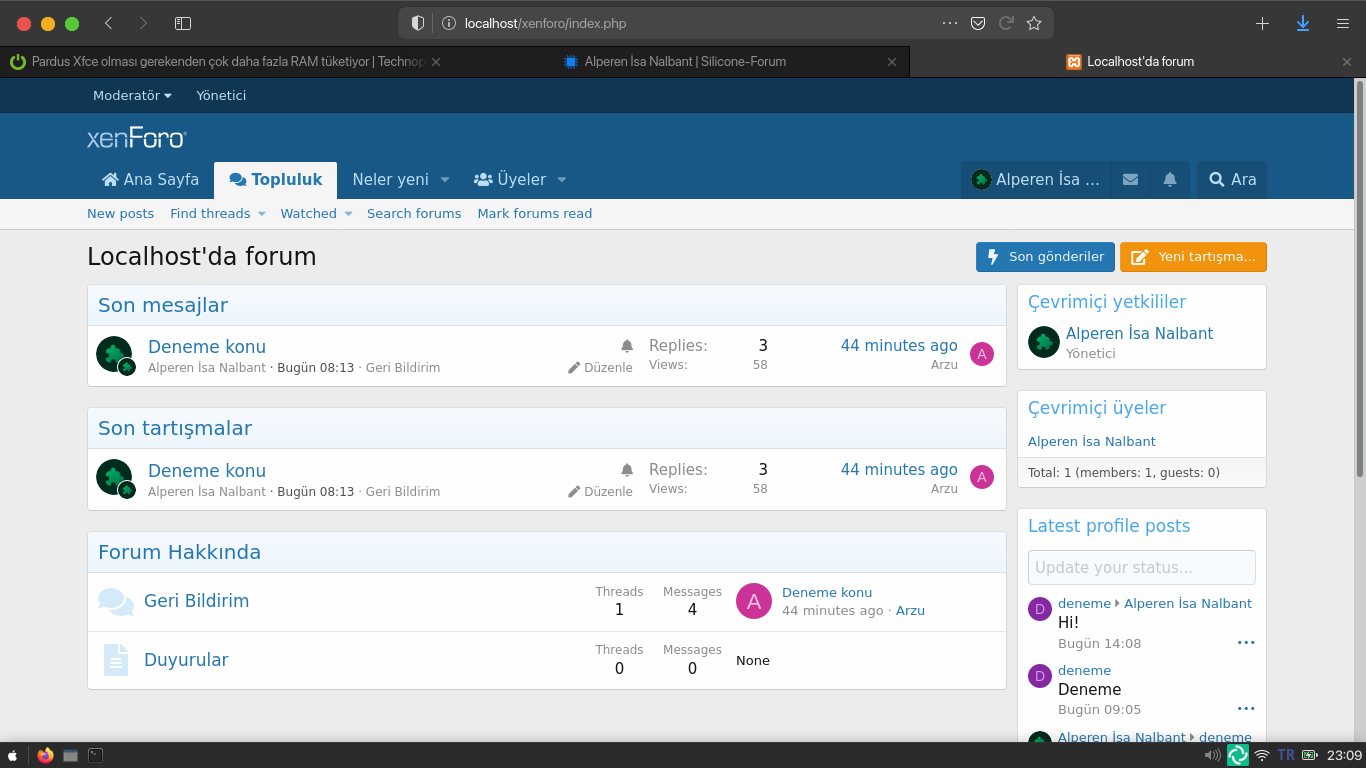Viewport: 1366px width, 768px height.
Task: Open terminal from the taskbar
Action: click(x=96, y=755)
